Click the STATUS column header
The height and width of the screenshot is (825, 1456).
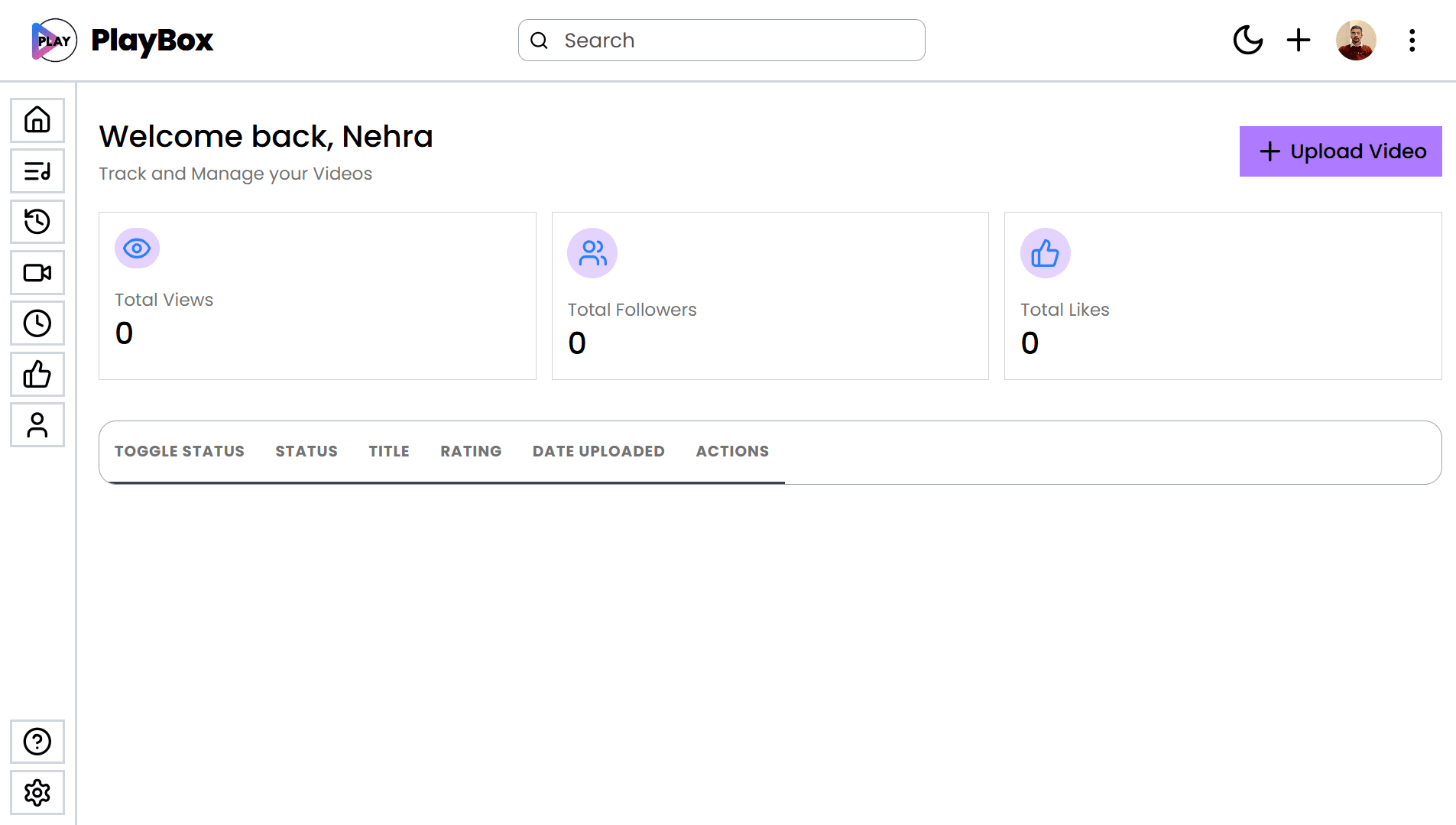click(x=306, y=451)
